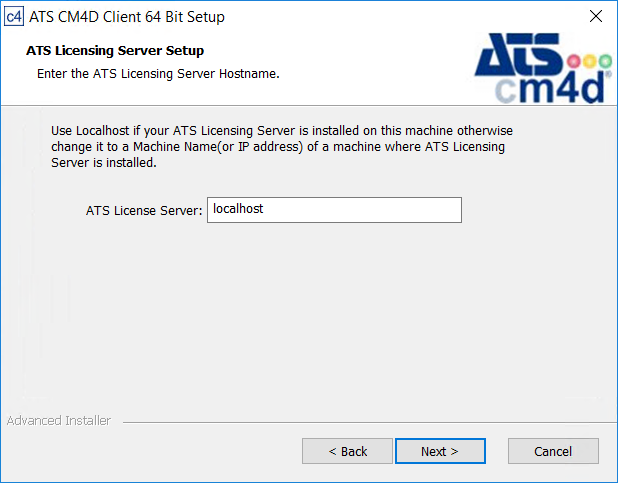Click the 'ATS Licensing Server Setup' heading
This screenshot has width=618, height=483.
[x=115, y=50]
